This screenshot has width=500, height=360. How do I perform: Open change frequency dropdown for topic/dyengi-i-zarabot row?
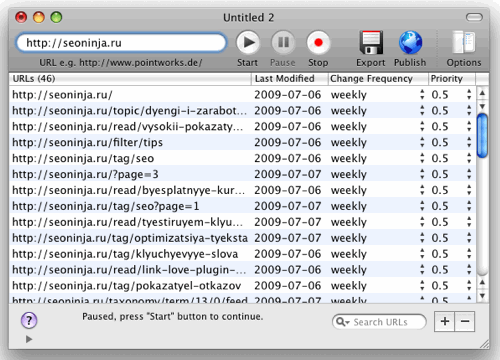click(x=422, y=110)
